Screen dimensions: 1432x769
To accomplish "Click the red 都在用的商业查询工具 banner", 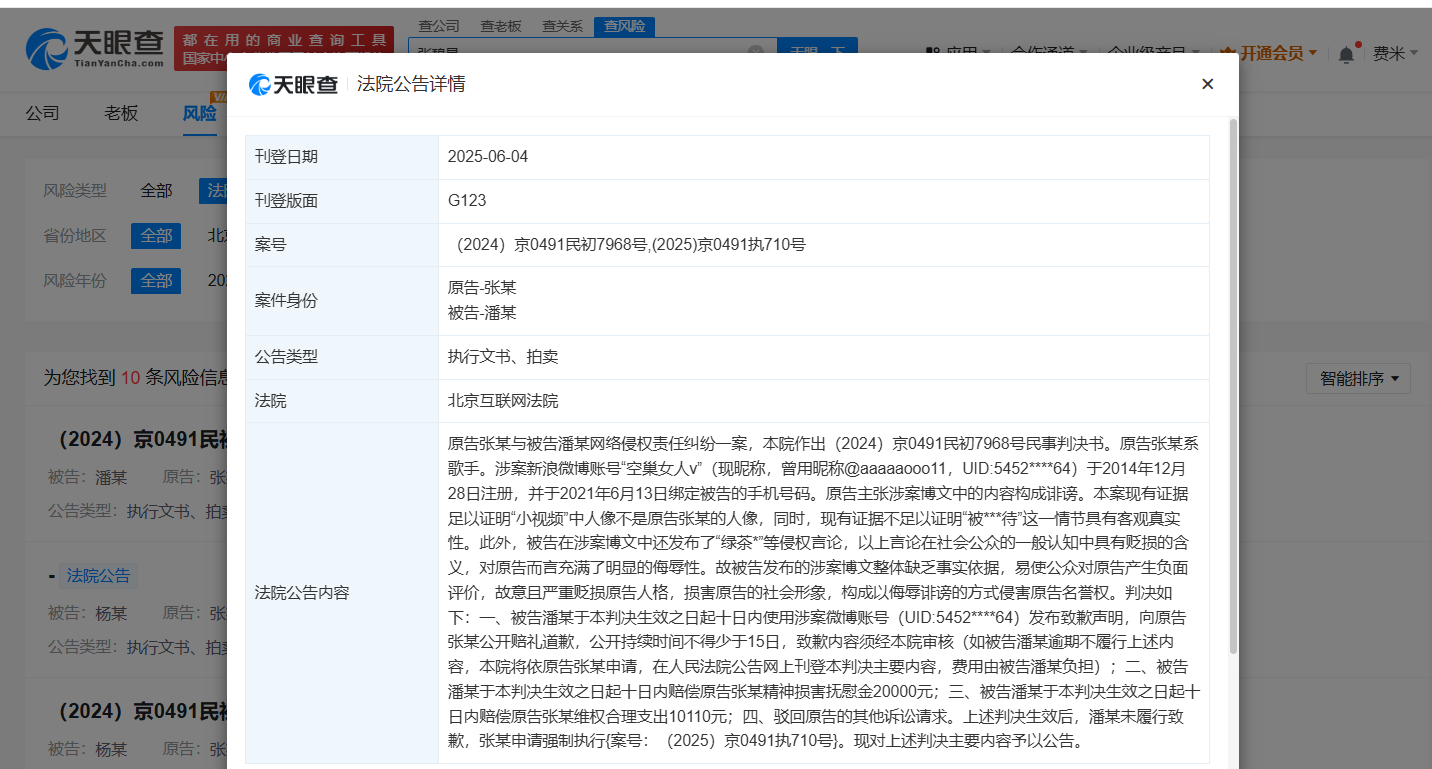I will click(x=284, y=48).
